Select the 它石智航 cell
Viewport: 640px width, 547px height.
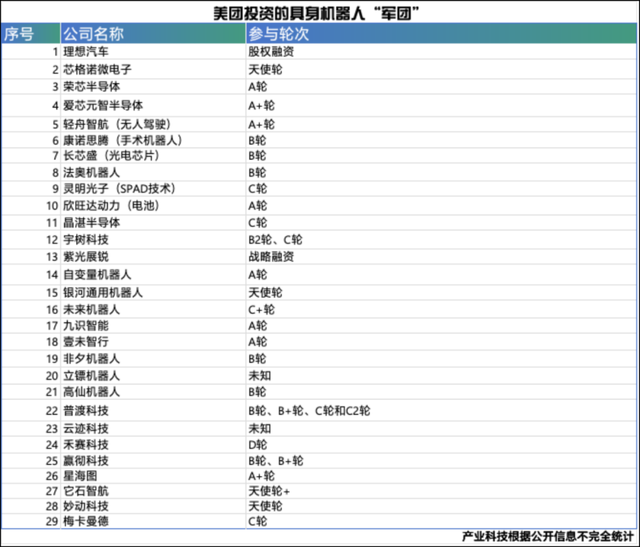pos(153,491)
